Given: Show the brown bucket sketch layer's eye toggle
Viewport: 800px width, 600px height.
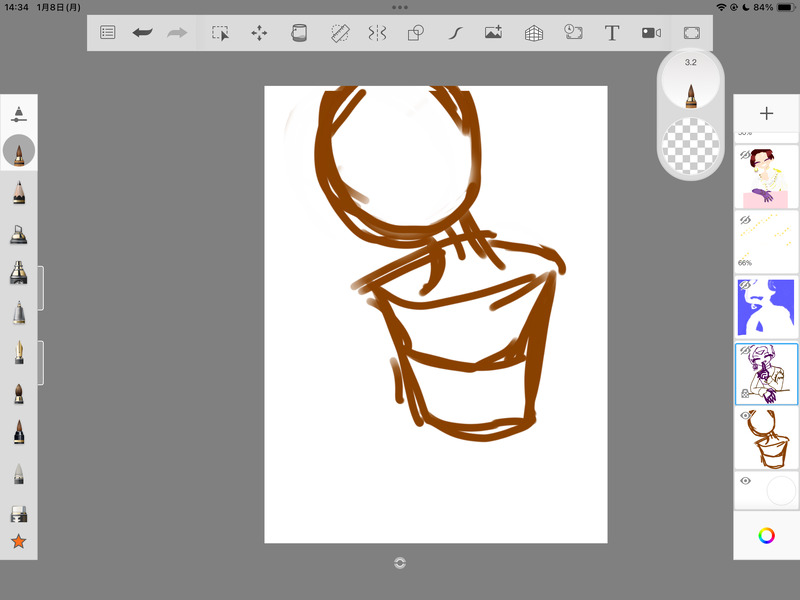Looking at the screenshot, I should [745, 416].
